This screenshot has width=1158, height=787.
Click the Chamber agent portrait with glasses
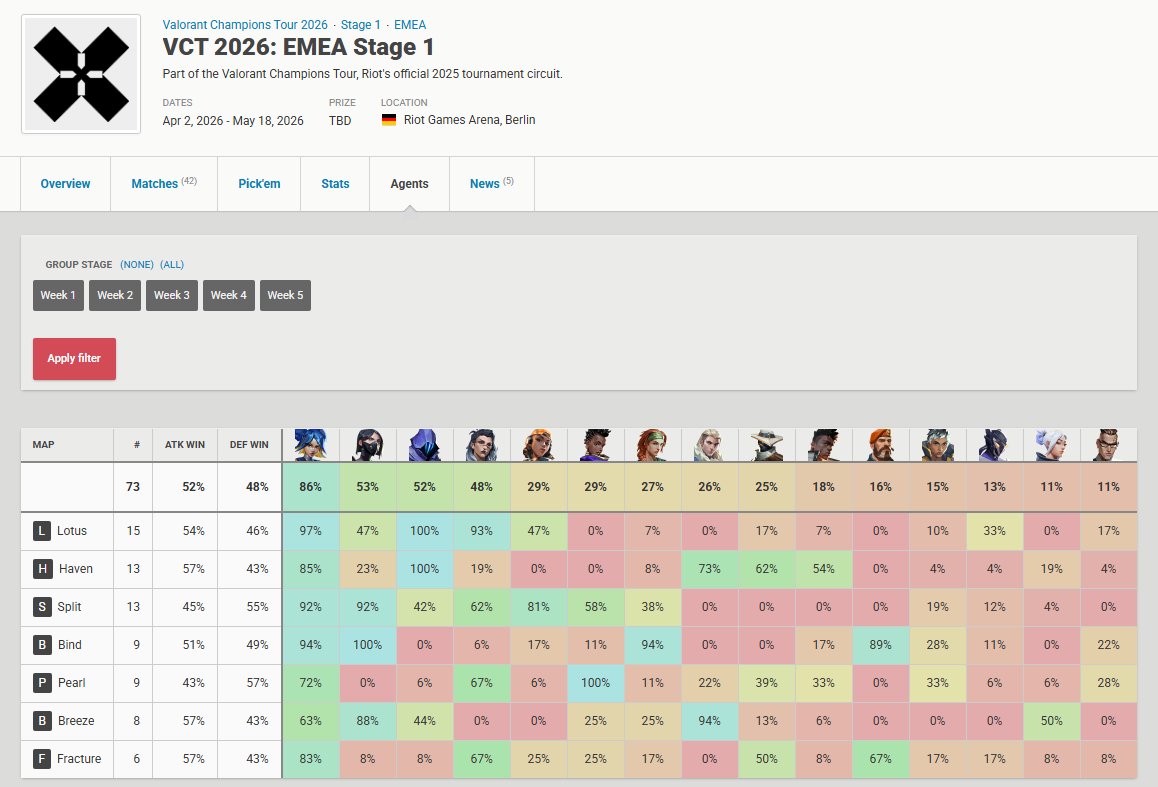[1108, 445]
